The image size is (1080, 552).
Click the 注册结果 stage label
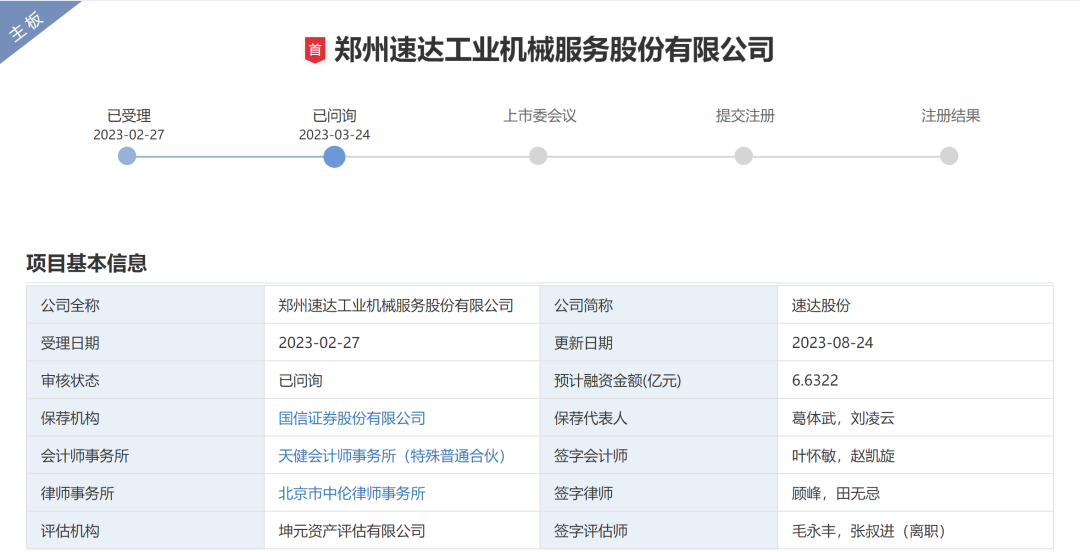point(951,116)
